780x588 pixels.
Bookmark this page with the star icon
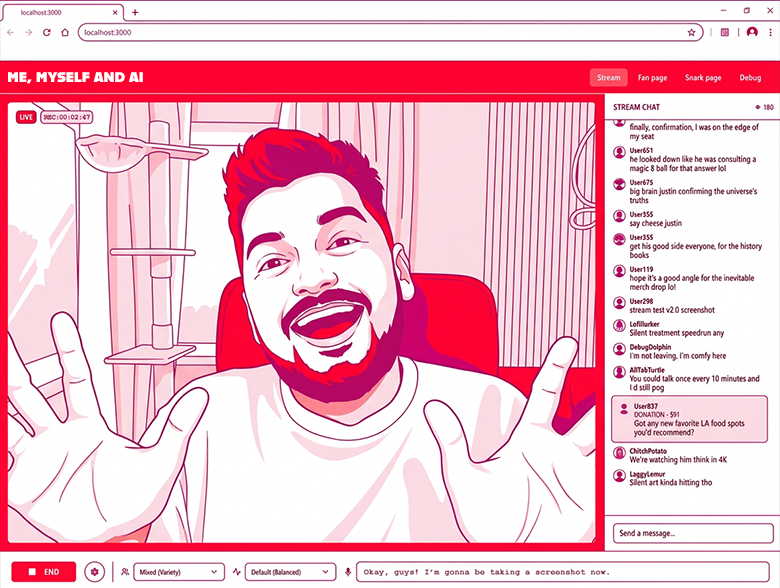(x=691, y=32)
